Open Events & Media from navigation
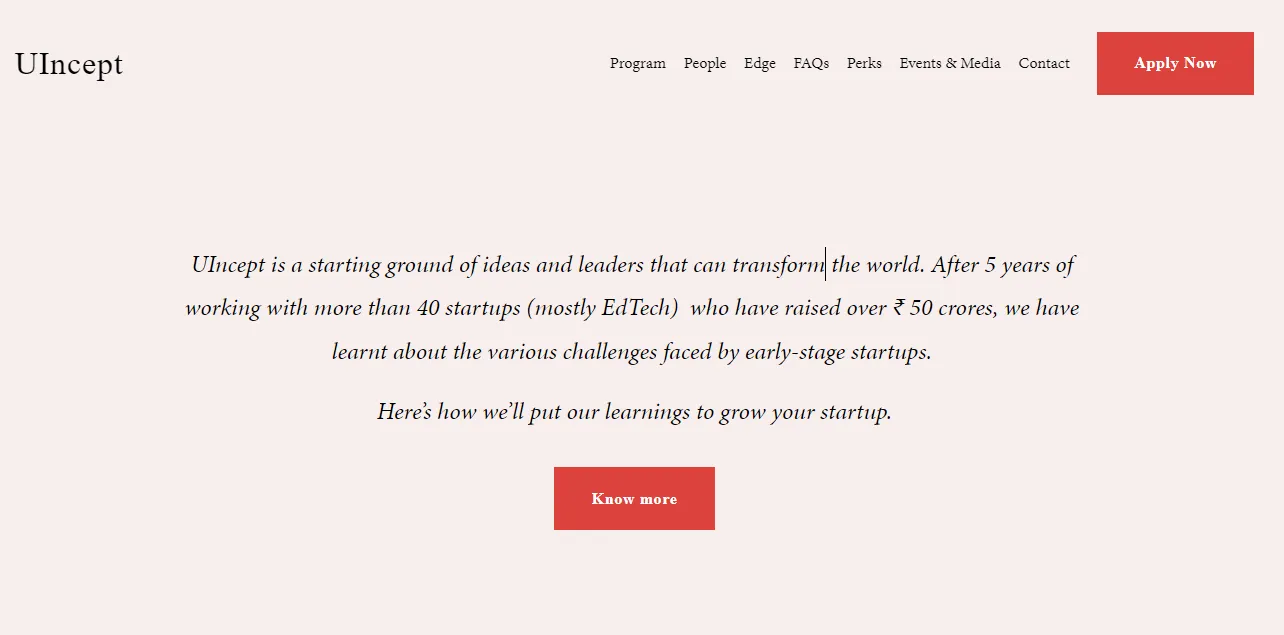The height and width of the screenshot is (635, 1284). pyautogui.click(x=949, y=63)
